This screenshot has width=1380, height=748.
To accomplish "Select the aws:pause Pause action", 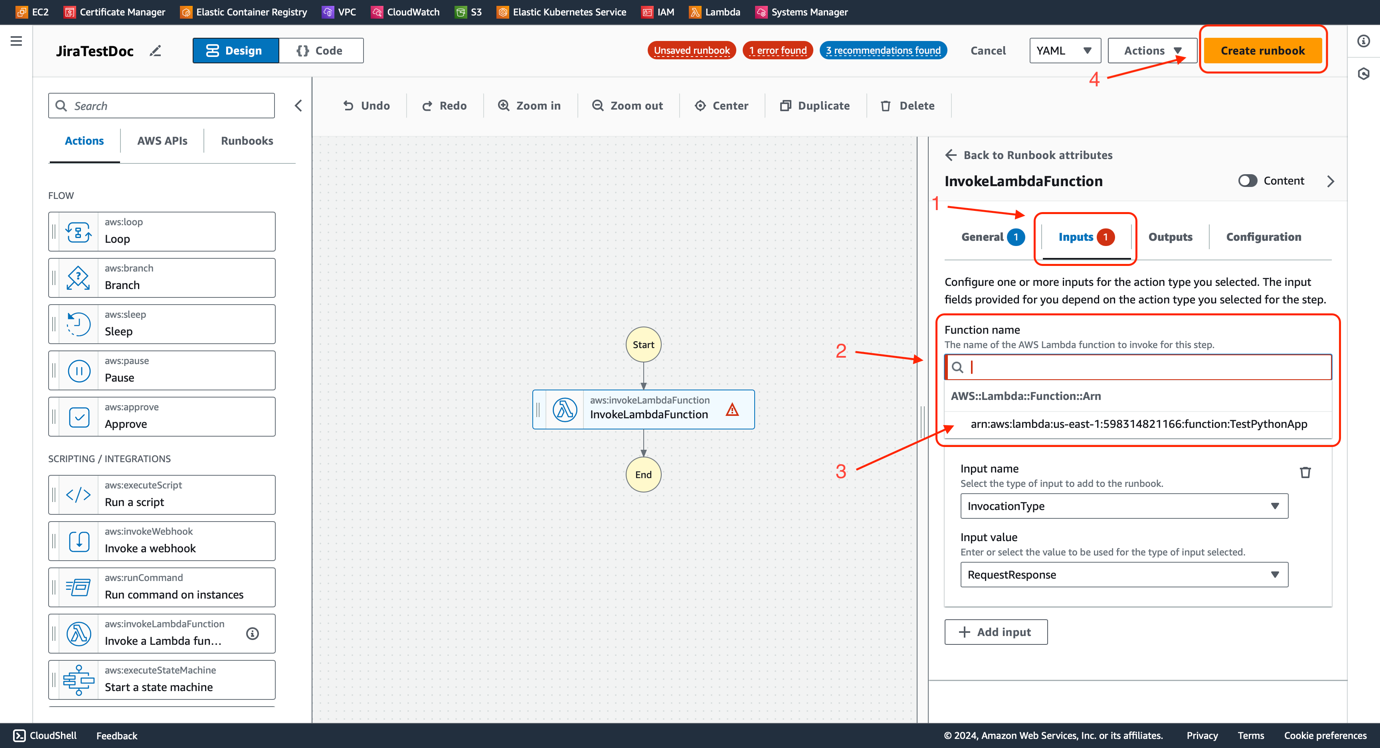I will pos(162,370).
